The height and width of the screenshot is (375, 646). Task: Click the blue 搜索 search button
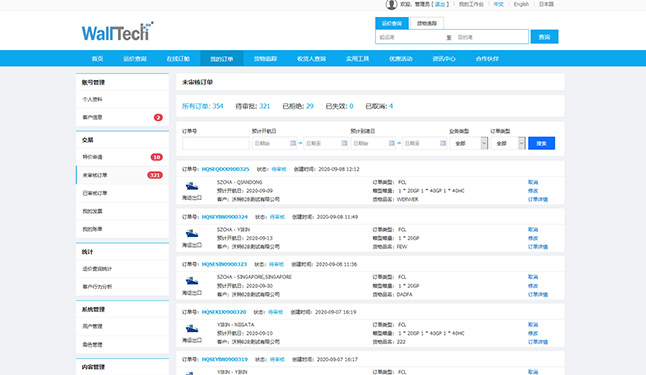(541, 143)
